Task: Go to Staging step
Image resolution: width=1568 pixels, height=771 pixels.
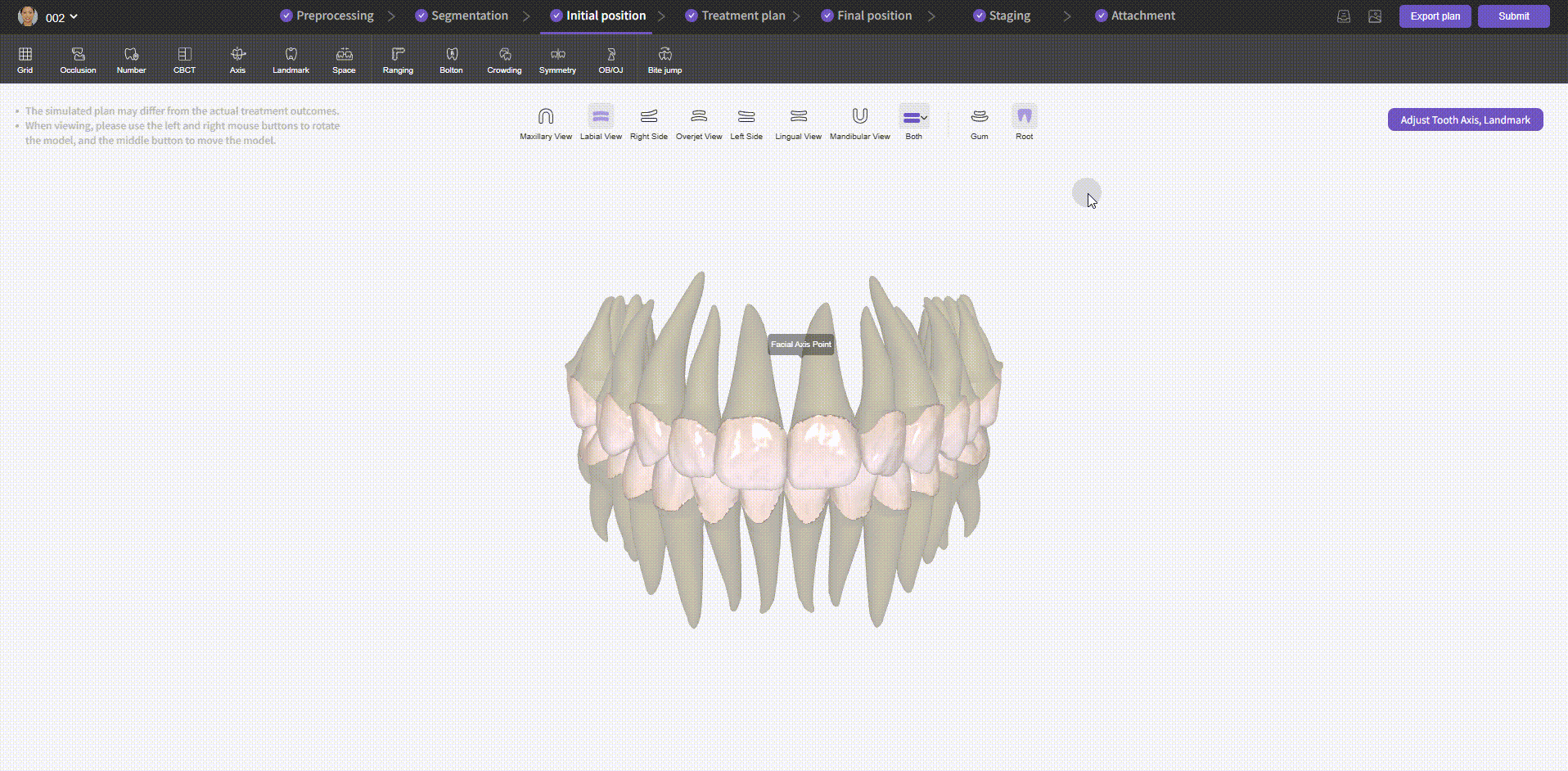Action: 1002,16
